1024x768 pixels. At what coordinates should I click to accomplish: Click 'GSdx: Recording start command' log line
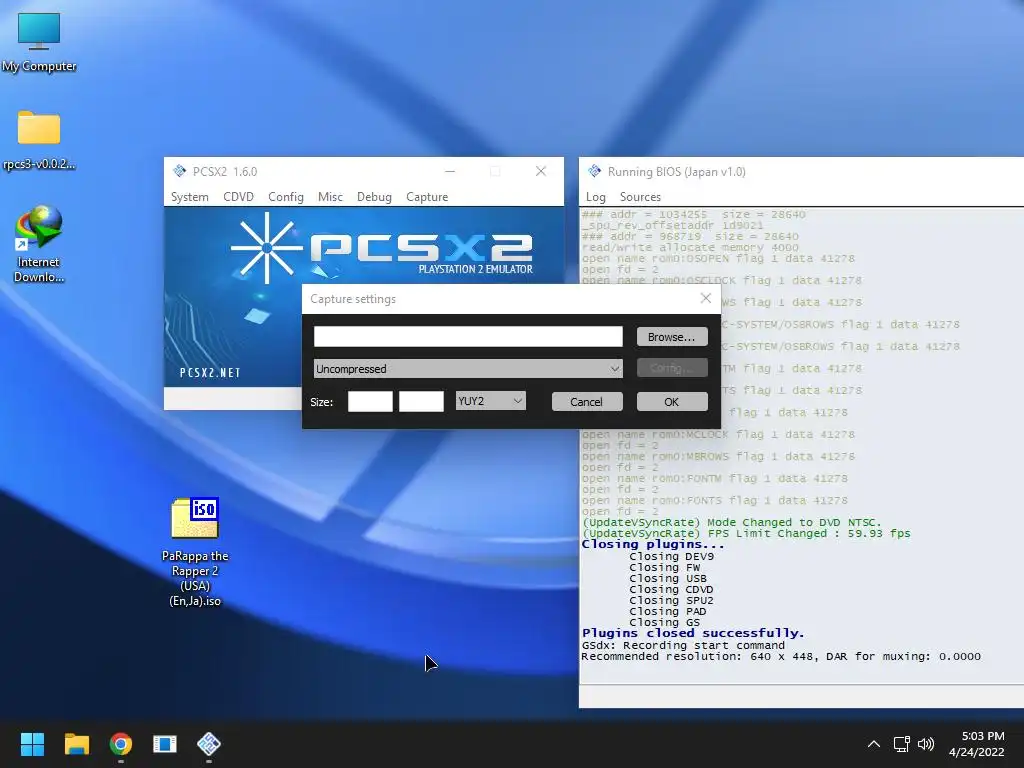(683, 645)
